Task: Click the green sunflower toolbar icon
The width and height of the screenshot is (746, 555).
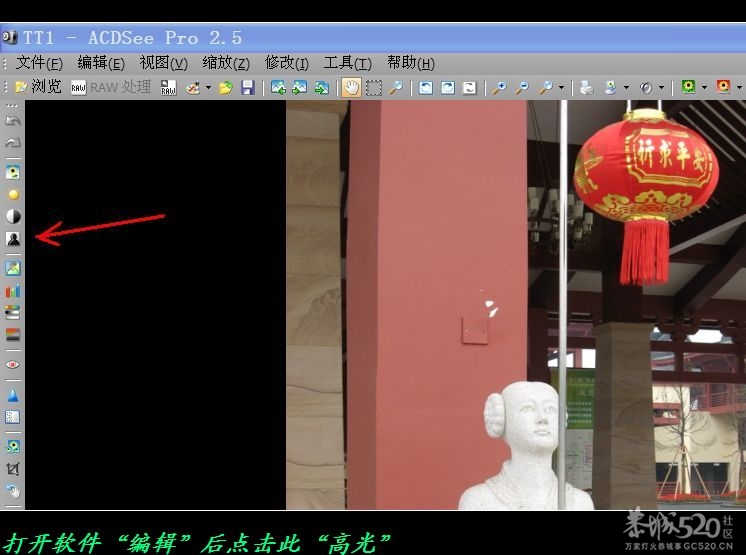Action: pyautogui.click(x=688, y=87)
